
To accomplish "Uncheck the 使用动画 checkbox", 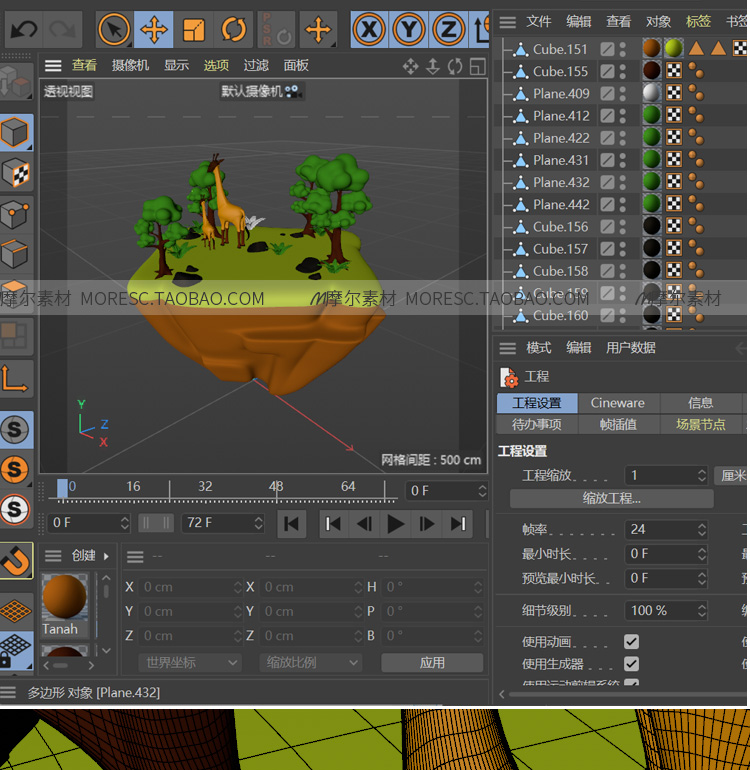I will pos(631,642).
